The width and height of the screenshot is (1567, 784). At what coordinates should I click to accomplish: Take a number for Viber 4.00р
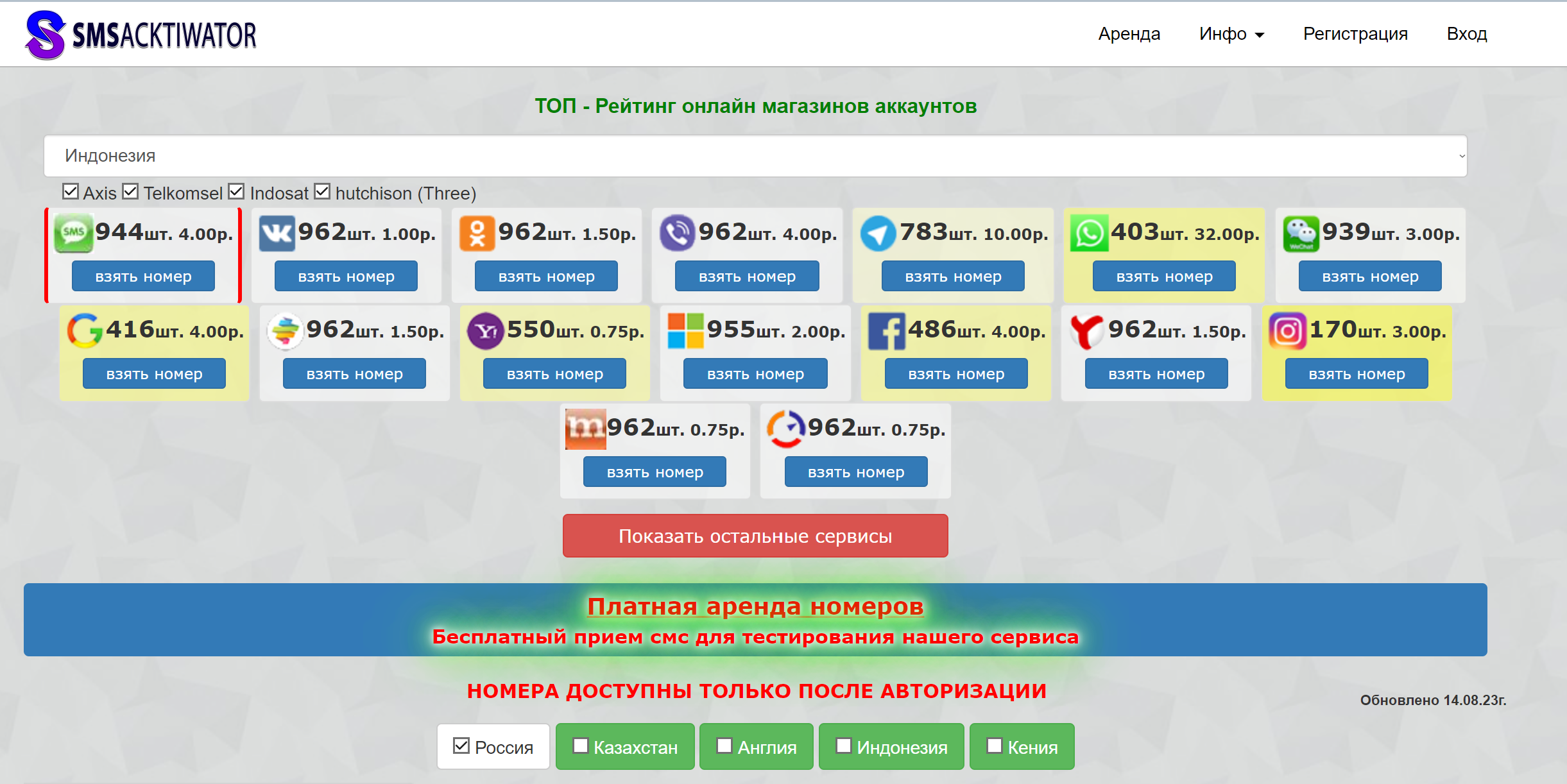pyautogui.click(x=747, y=277)
